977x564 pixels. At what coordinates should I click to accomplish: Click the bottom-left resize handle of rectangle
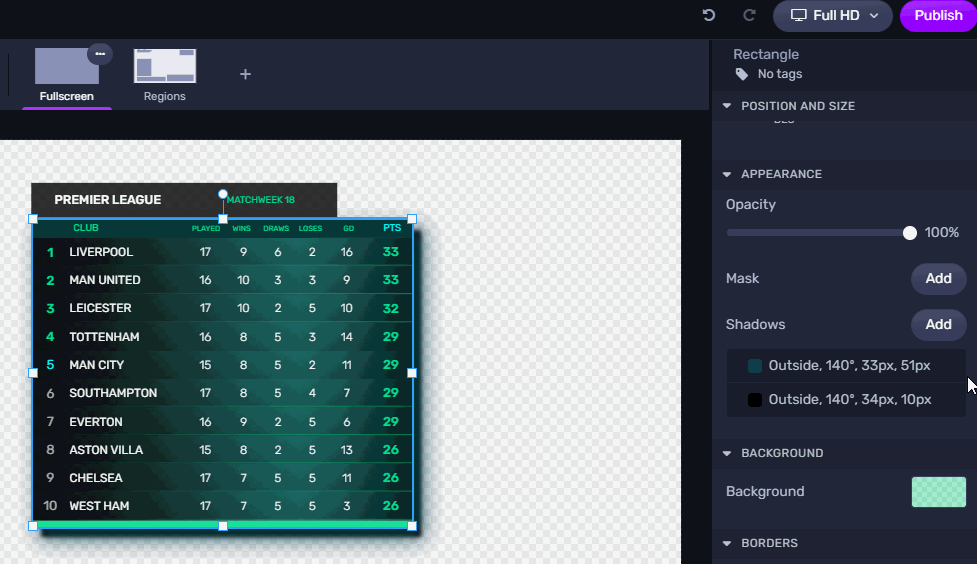[33, 526]
